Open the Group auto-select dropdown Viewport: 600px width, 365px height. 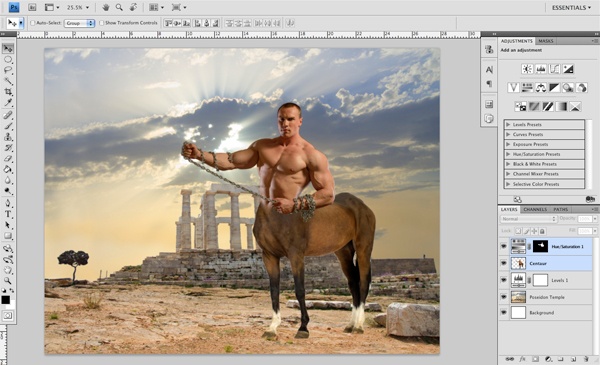(79, 23)
